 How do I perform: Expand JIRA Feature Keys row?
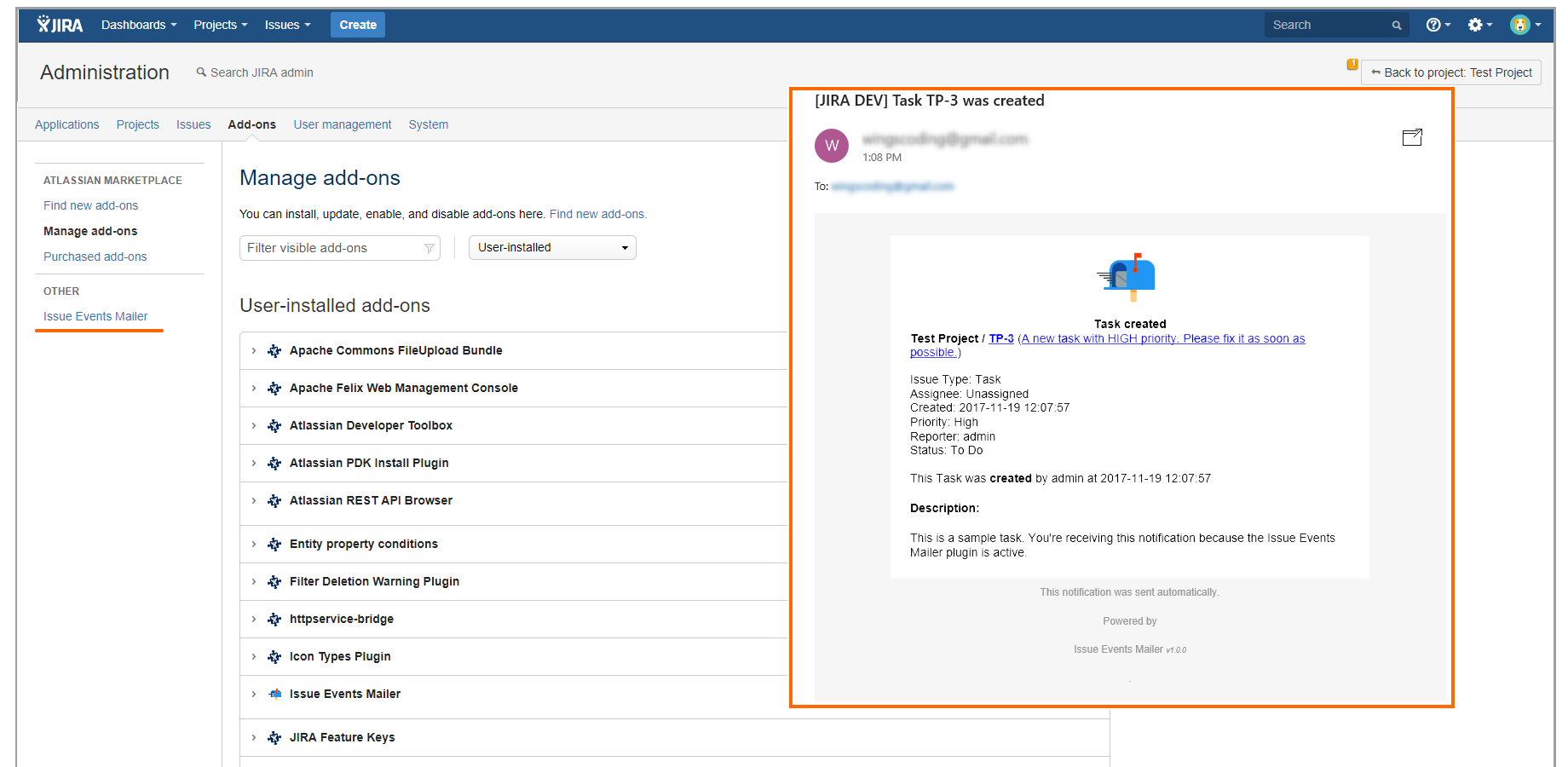(x=254, y=737)
